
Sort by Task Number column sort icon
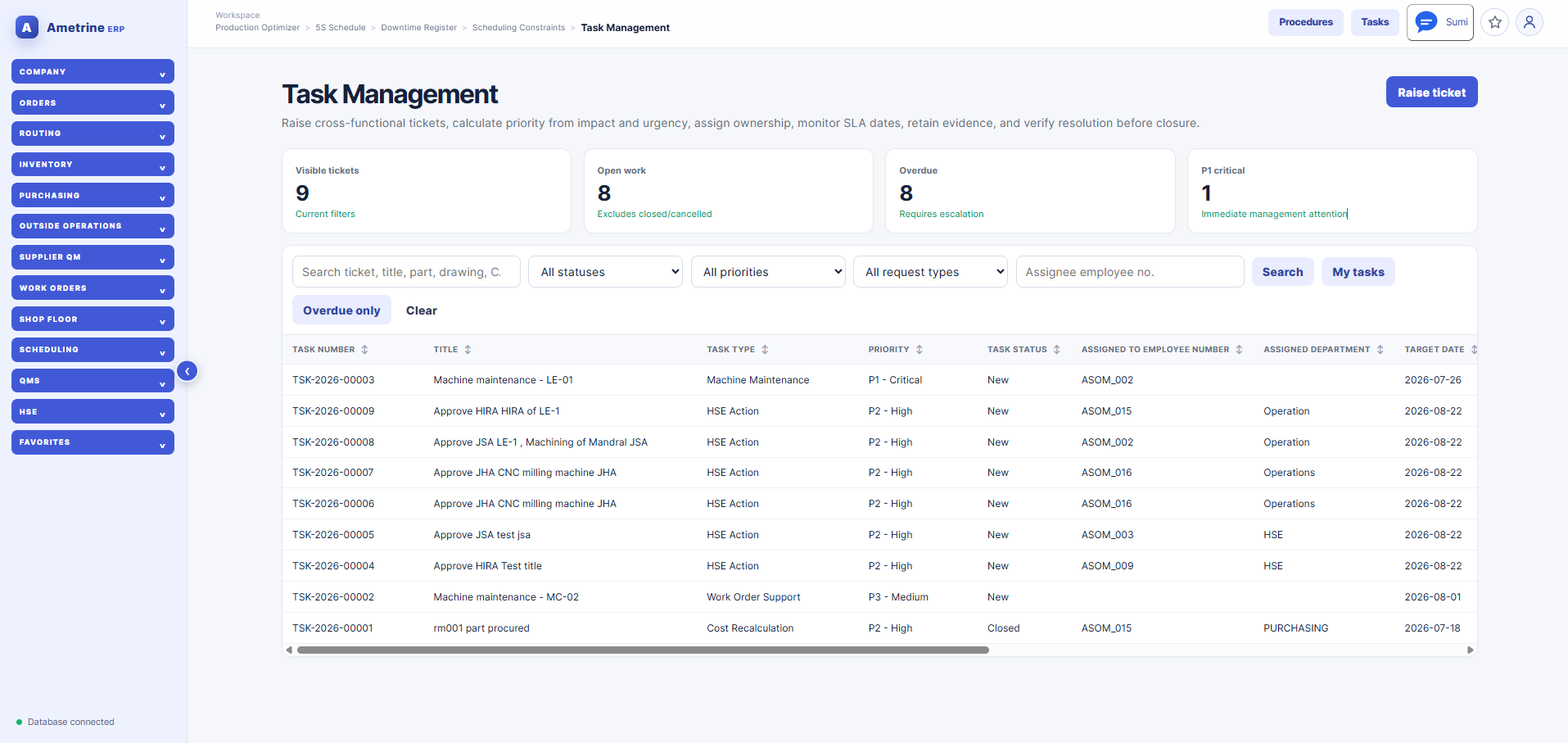[x=364, y=350]
